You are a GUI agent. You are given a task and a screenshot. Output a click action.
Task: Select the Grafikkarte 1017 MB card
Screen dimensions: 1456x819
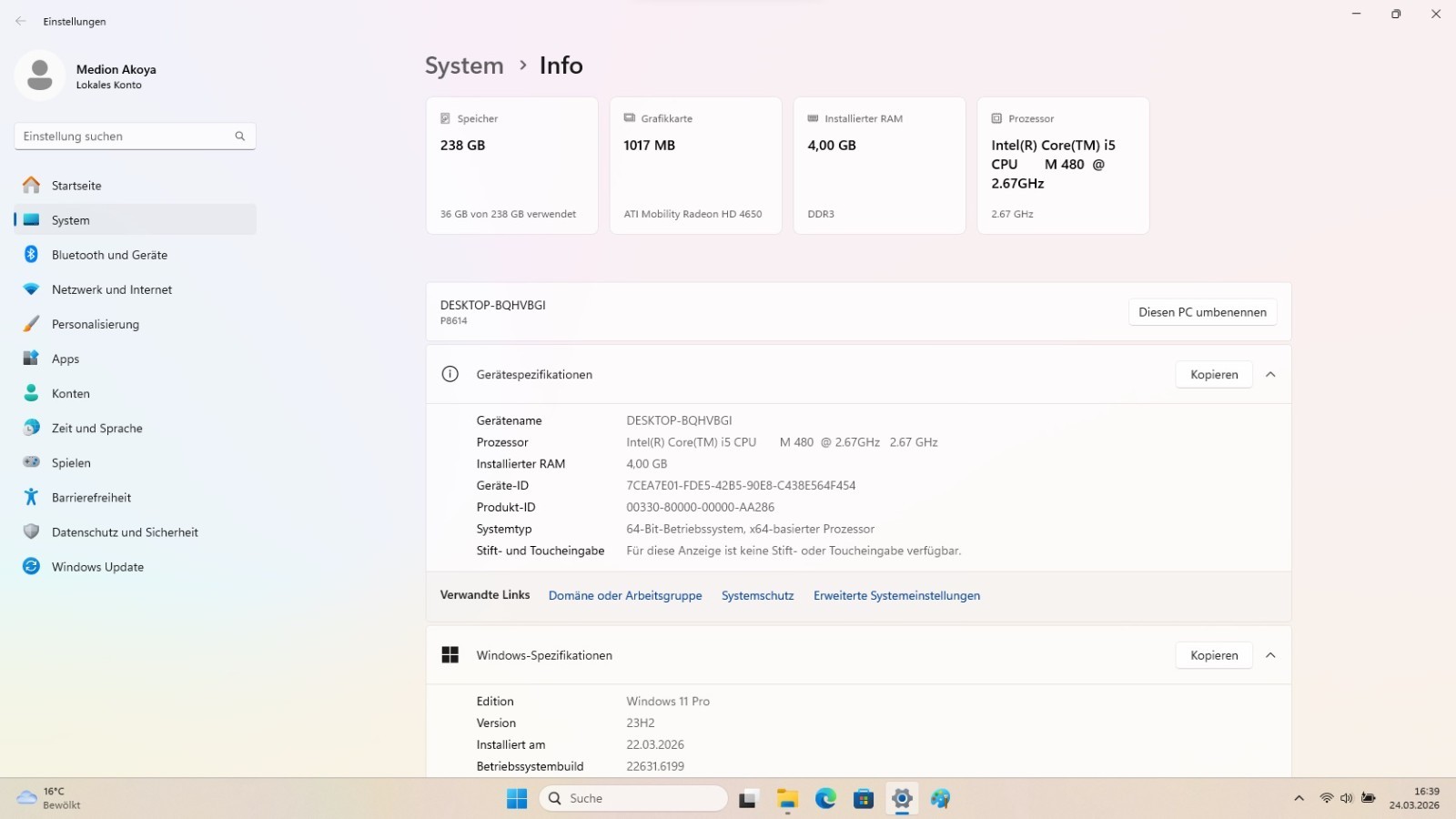pos(695,166)
